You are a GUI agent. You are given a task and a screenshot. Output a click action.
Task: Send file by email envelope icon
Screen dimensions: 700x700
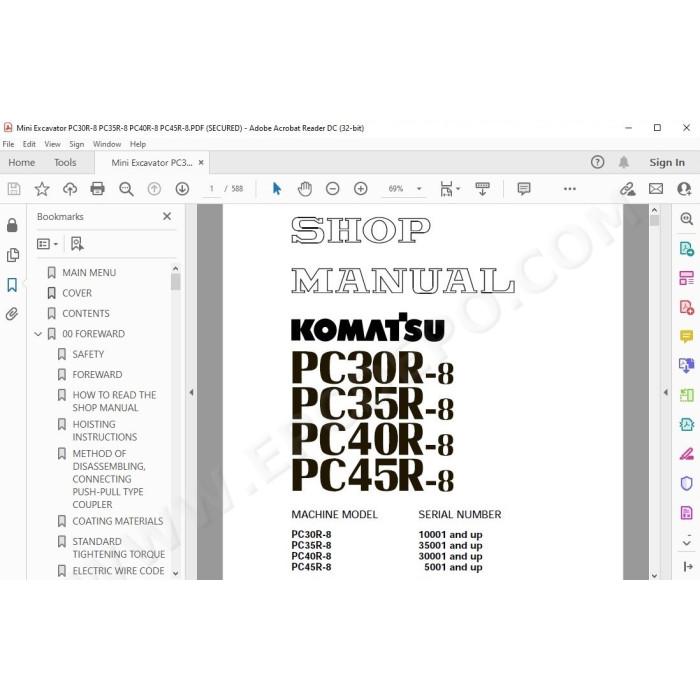[x=656, y=189]
